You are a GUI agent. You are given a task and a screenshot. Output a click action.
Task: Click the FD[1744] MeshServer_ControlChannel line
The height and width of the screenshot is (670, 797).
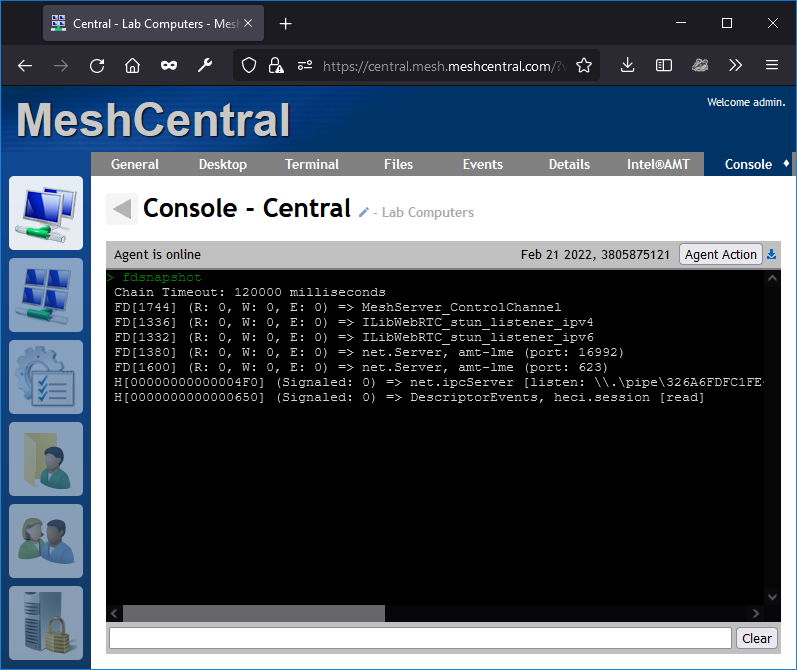coord(338,308)
